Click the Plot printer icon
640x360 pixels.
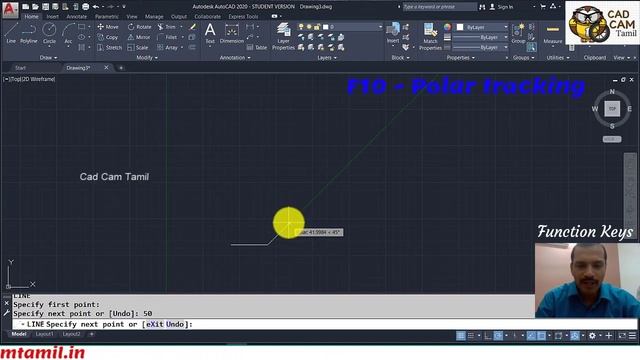click(x=86, y=7)
